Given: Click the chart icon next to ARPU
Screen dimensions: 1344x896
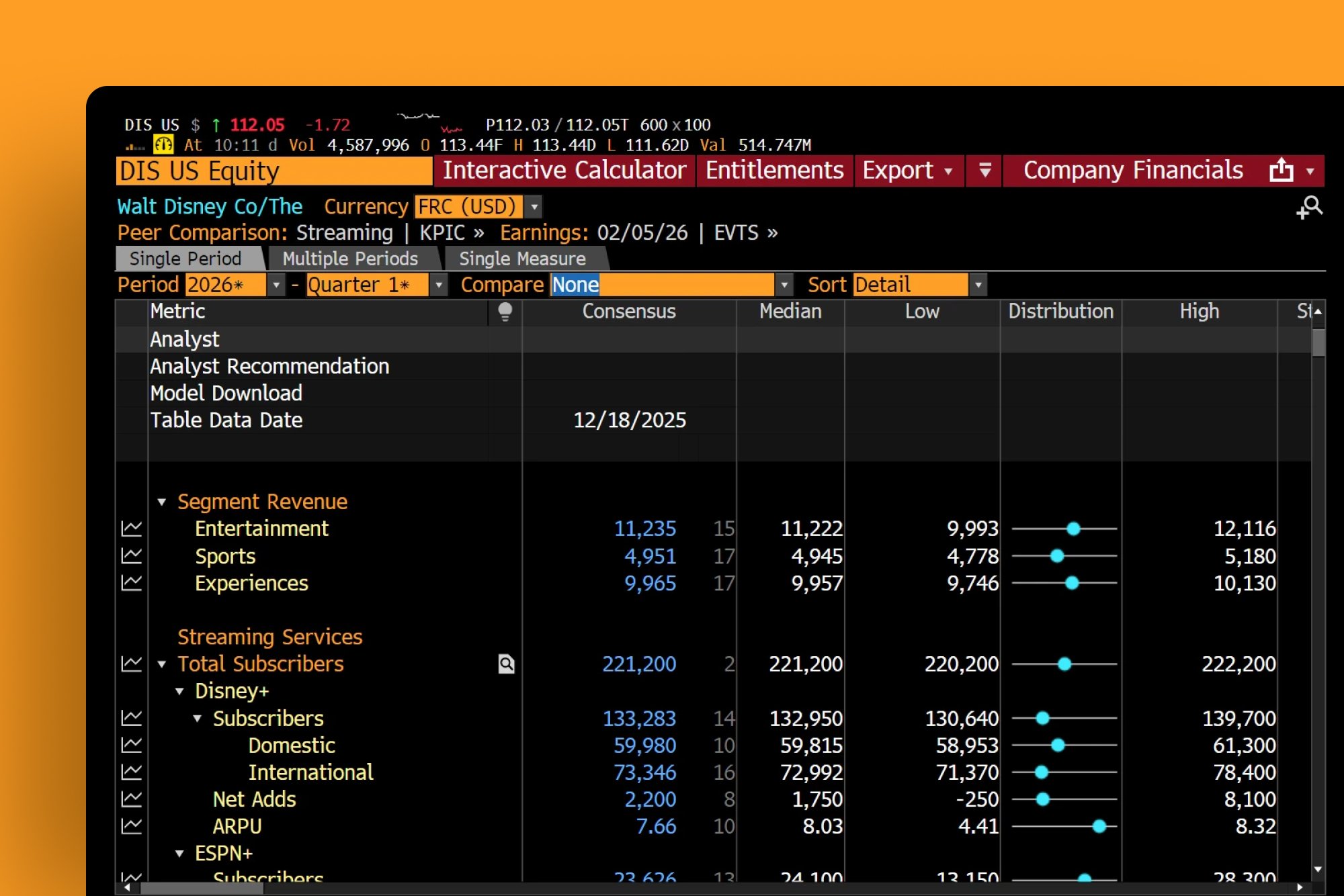Looking at the screenshot, I should click(132, 825).
